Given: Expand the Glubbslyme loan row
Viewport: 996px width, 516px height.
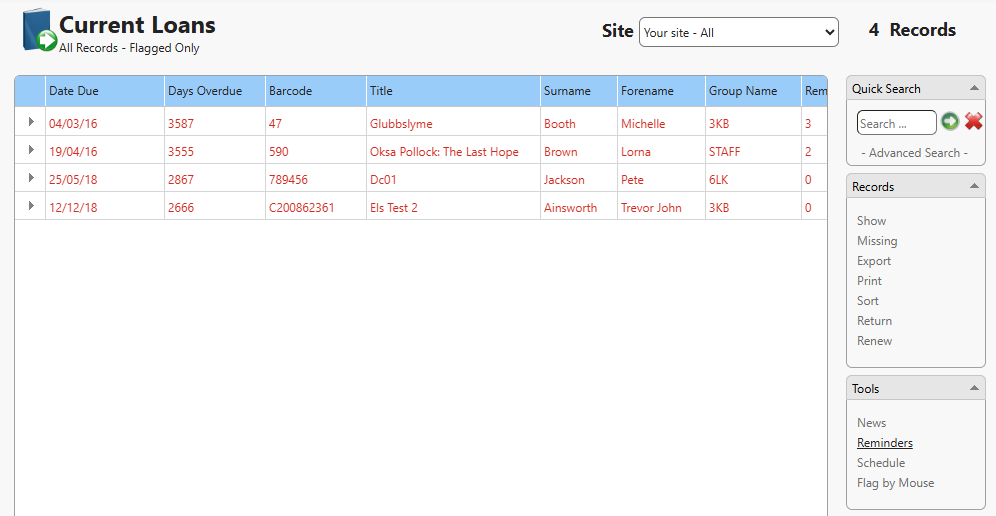Looking at the screenshot, I should pos(31,122).
